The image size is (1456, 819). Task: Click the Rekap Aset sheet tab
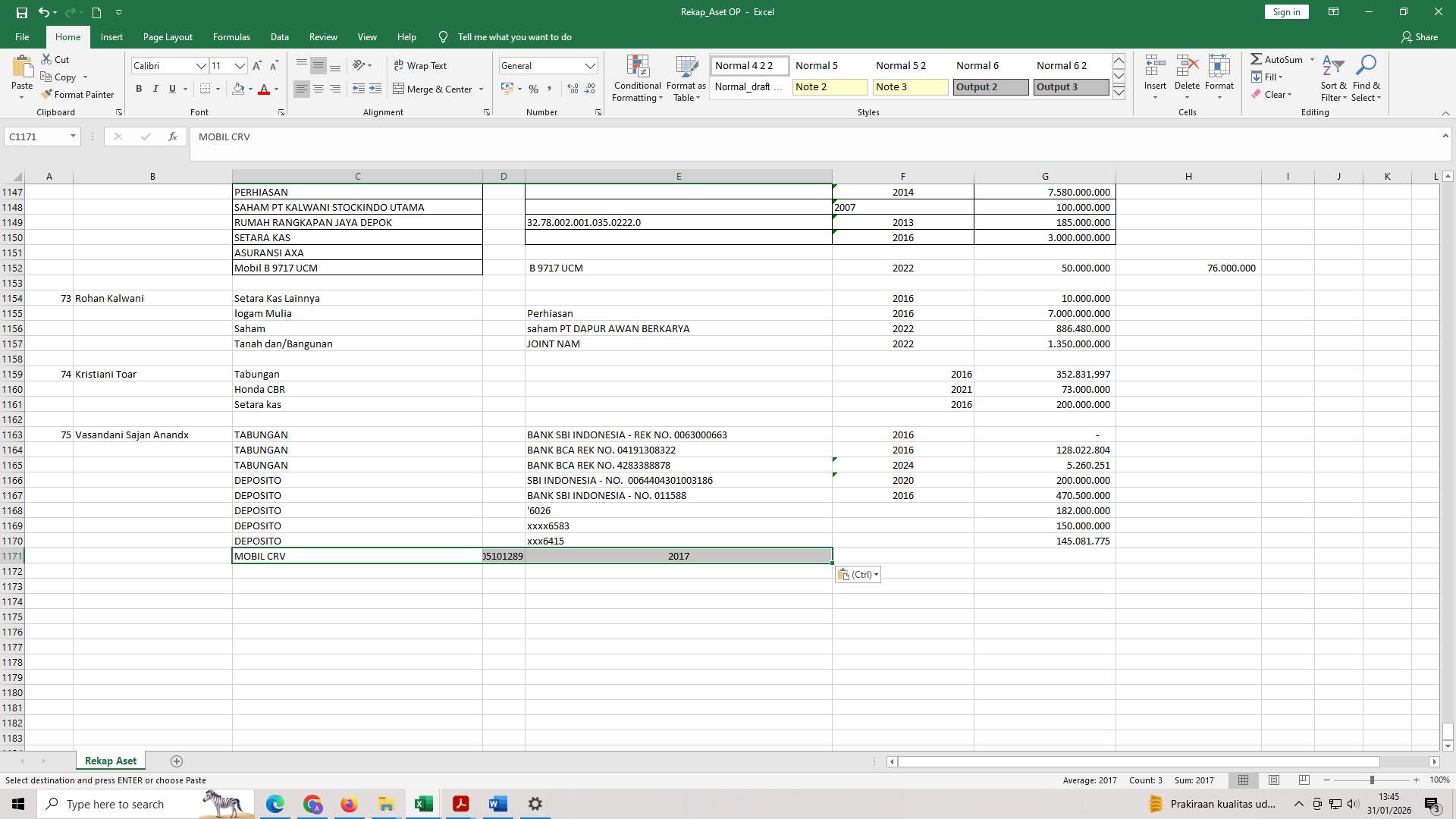pyautogui.click(x=110, y=761)
